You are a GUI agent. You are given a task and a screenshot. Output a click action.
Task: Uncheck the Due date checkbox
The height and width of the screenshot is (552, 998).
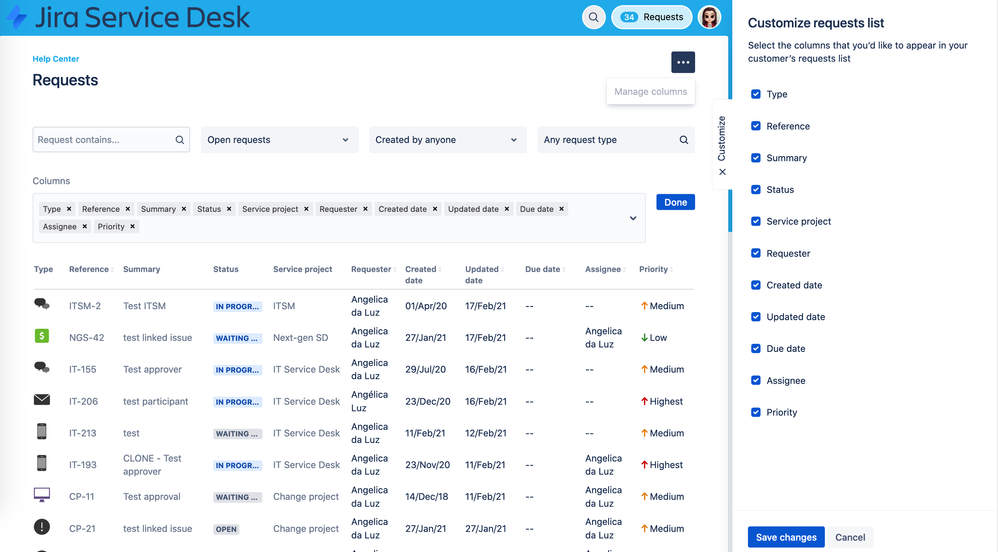coord(756,349)
